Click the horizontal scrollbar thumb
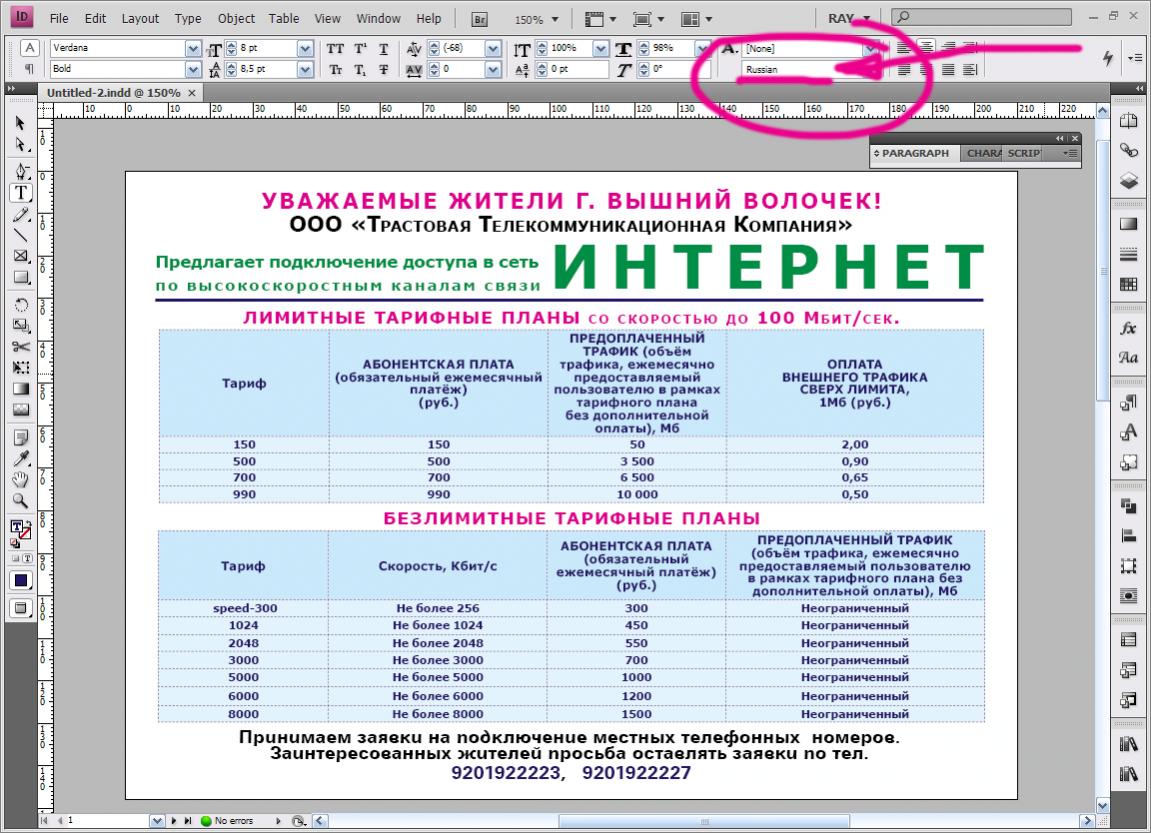 tap(704, 821)
